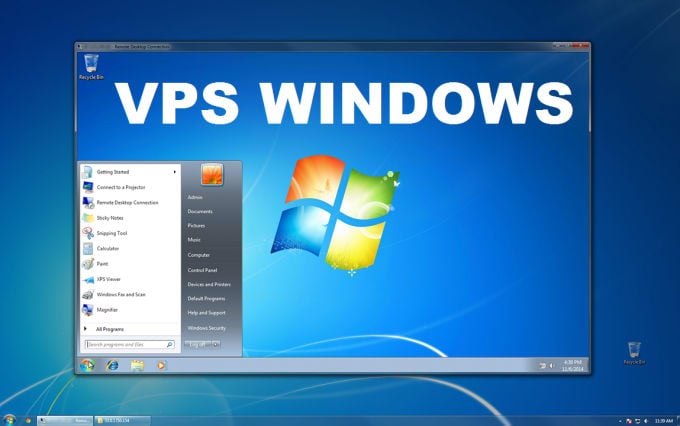The width and height of the screenshot is (680, 426).
Task: Open the Calculator icon in Start menu
Action: pos(88,249)
